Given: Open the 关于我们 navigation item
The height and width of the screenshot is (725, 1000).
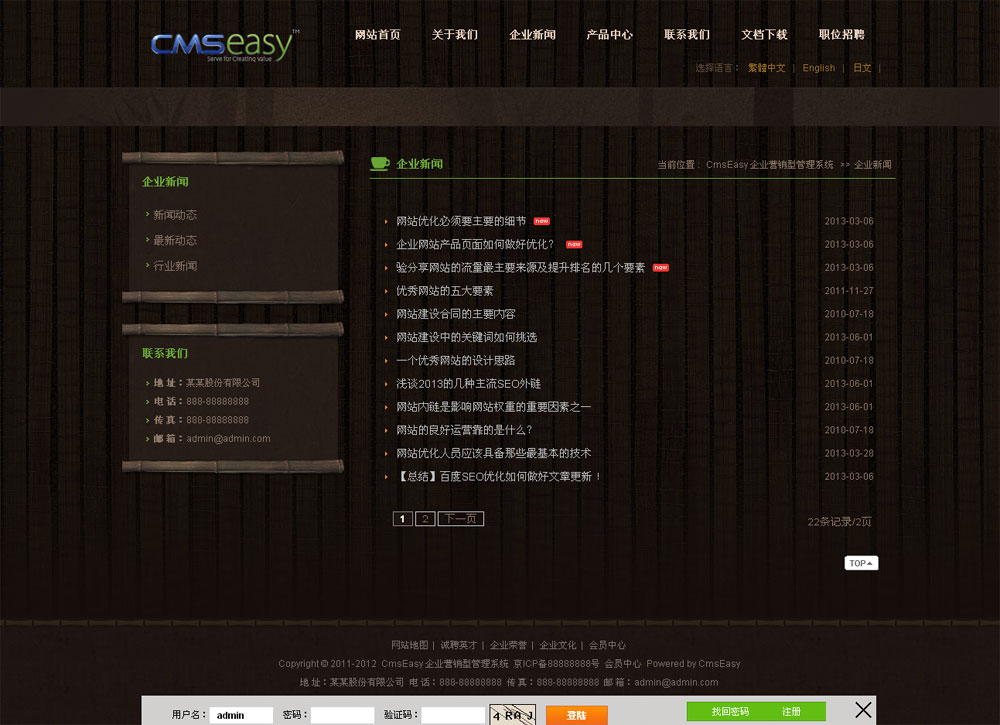Looking at the screenshot, I should coord(454,35).
